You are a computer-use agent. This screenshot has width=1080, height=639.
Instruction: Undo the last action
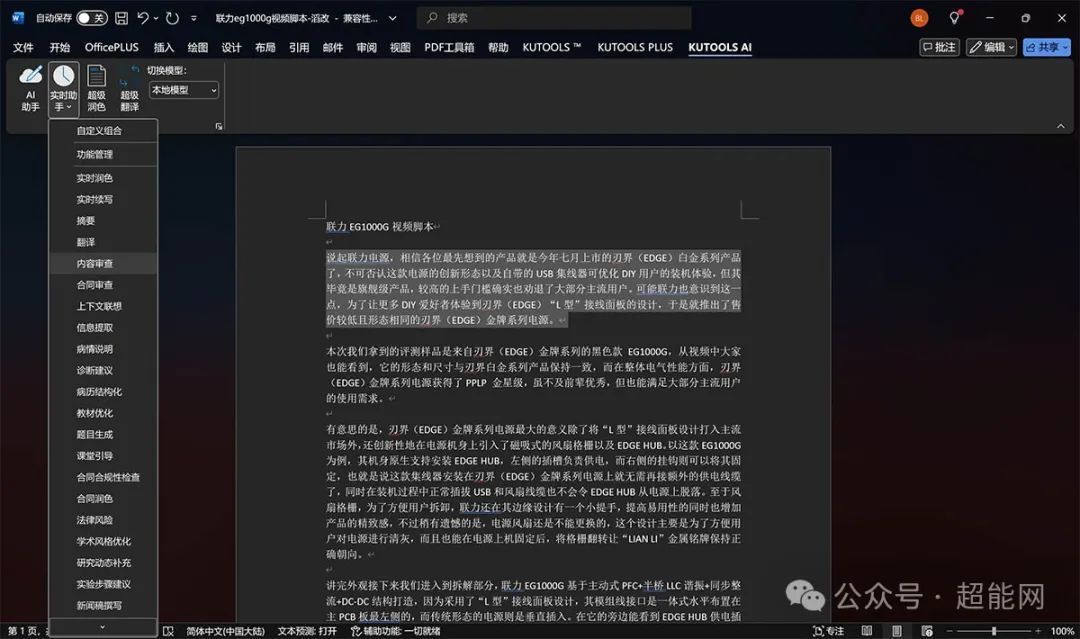pos(143,19)
